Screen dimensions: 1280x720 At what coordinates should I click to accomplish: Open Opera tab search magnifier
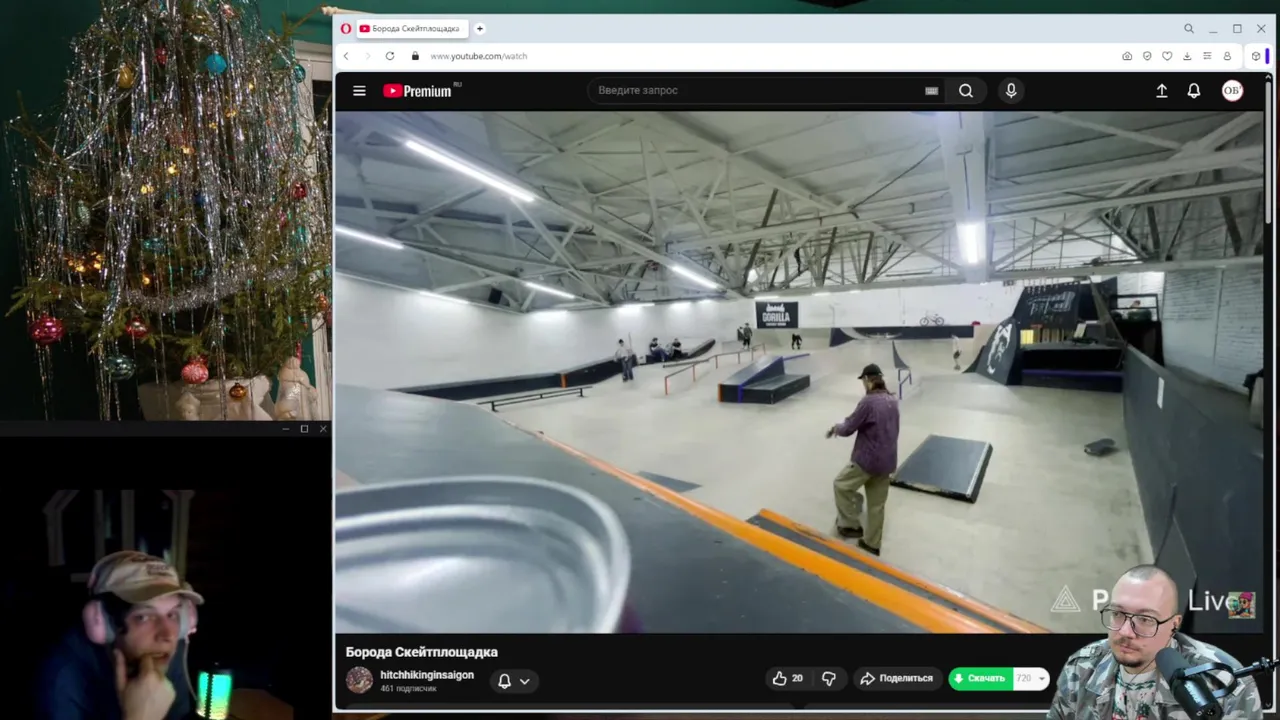point(1189,29)
